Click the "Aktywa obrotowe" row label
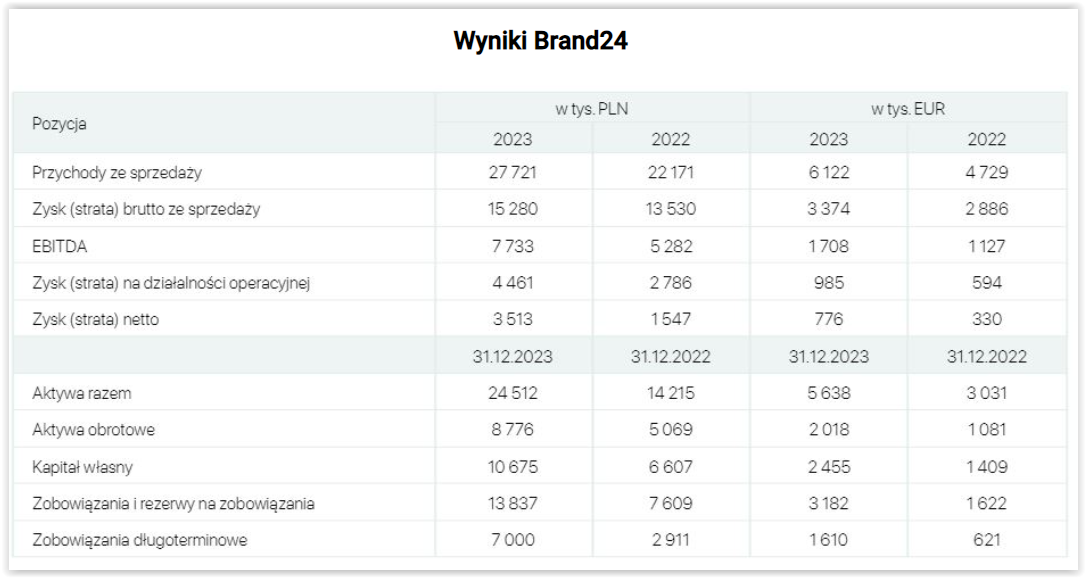 tap(94, 430)
